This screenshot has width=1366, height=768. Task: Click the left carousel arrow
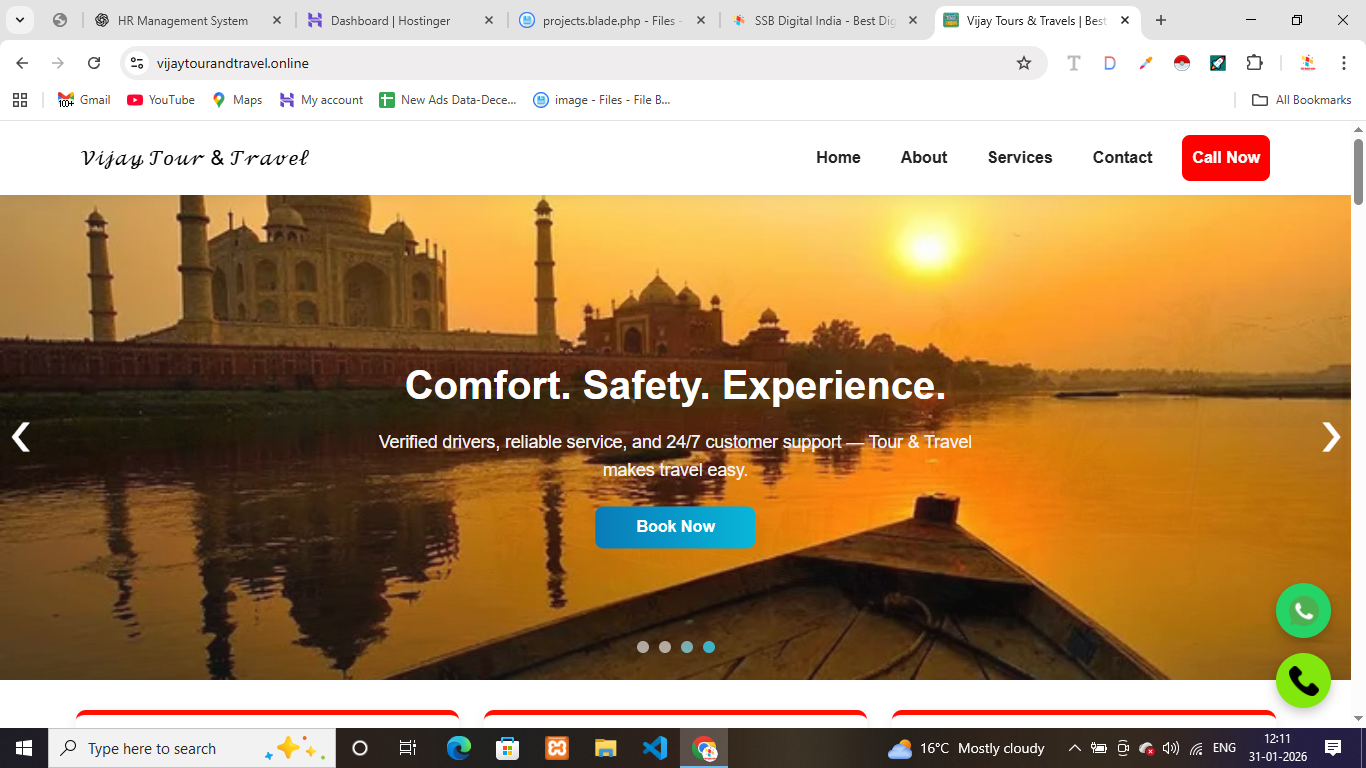click(x=20, y=437)
